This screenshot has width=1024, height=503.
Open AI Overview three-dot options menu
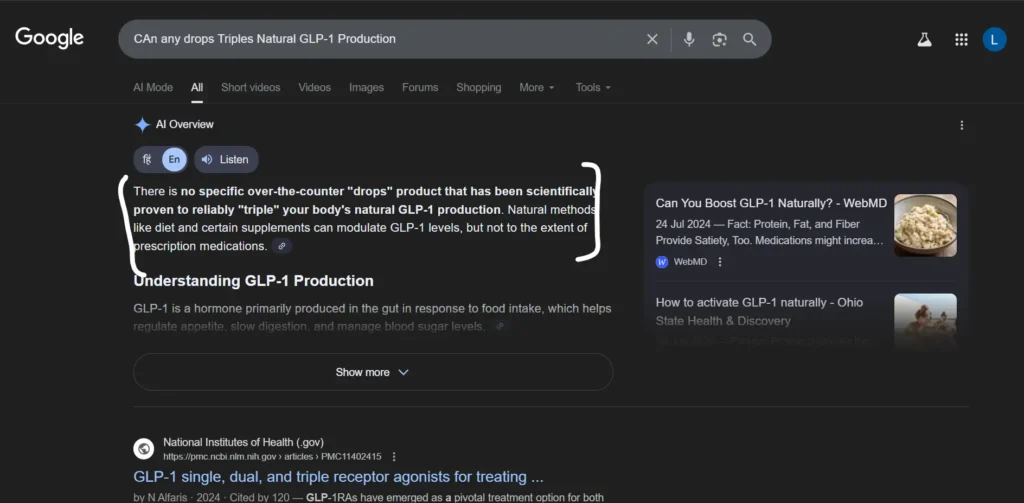[x=962, y=125]
